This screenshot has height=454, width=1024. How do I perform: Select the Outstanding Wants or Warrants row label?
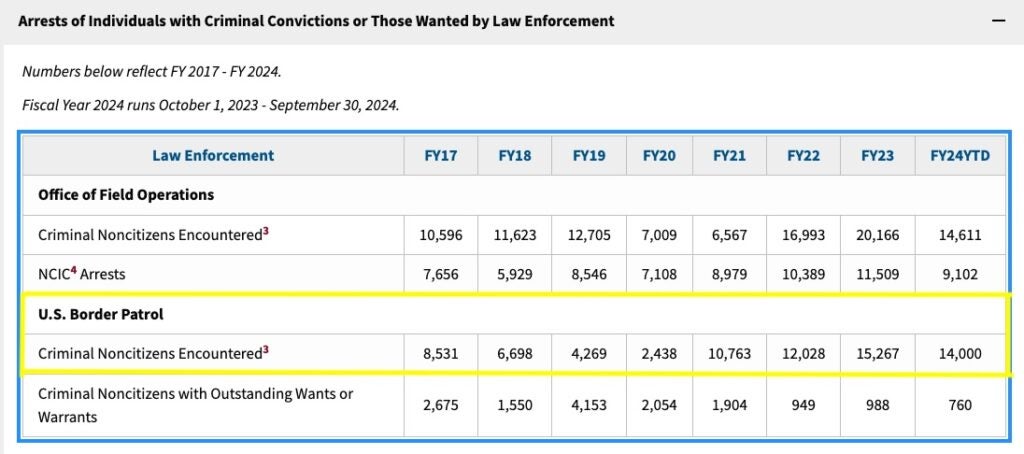tap(195, 404)
